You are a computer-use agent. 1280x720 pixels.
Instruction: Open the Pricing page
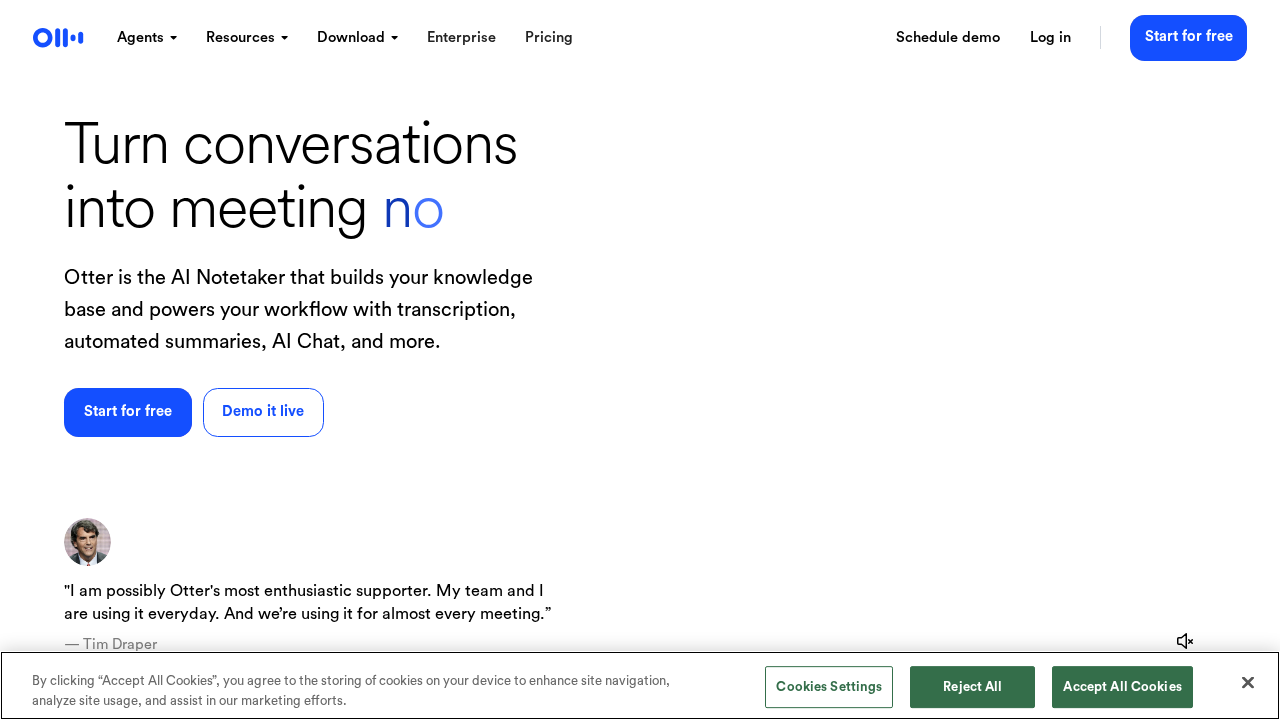point(549,38)
